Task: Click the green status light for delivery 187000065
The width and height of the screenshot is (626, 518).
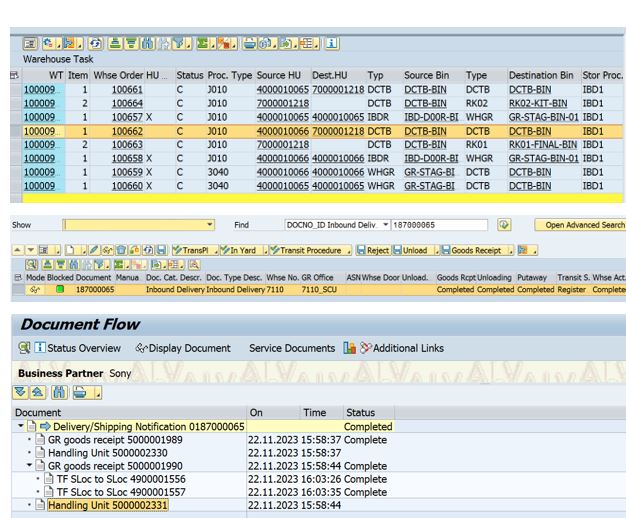Action: click(x=60, y=290)
